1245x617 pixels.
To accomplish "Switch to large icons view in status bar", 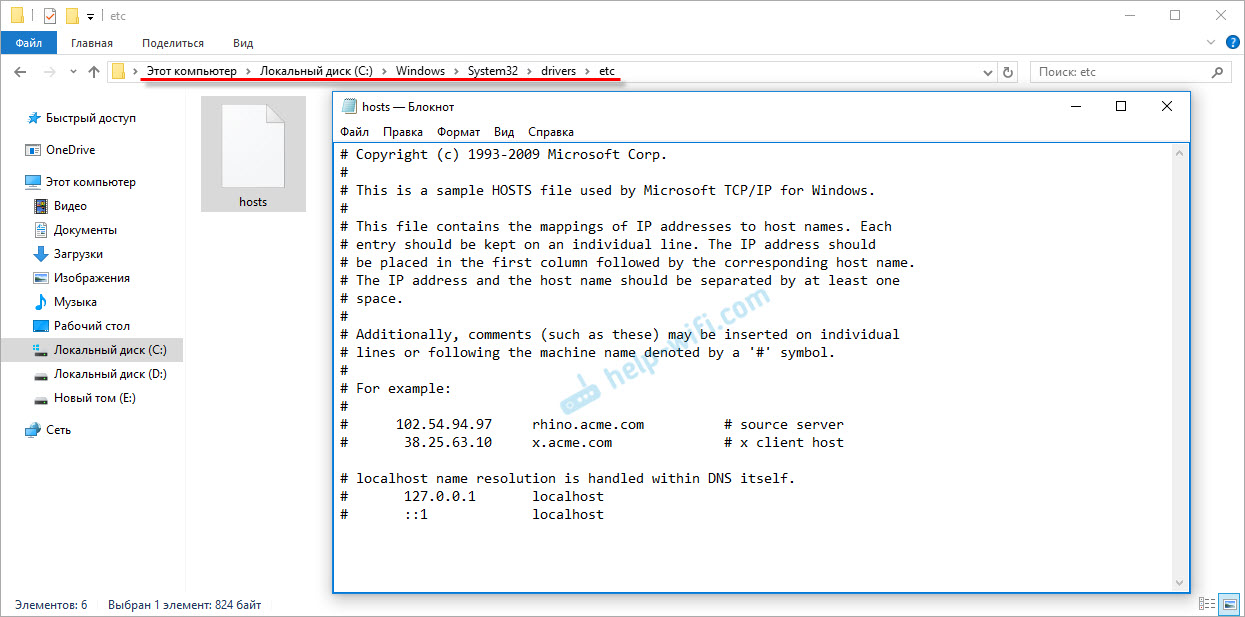I will pos(1228,605).
